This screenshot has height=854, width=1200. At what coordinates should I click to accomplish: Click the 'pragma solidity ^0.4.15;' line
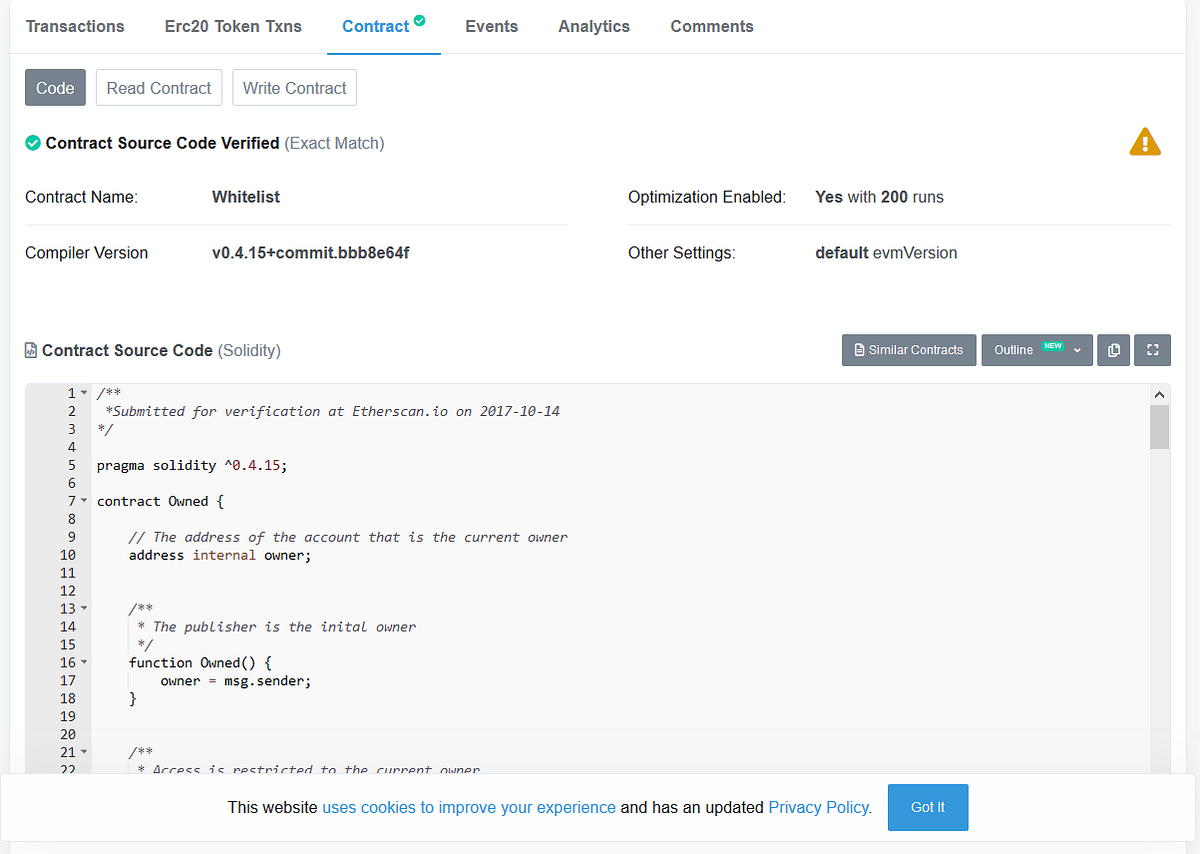(x=192, y=465)
